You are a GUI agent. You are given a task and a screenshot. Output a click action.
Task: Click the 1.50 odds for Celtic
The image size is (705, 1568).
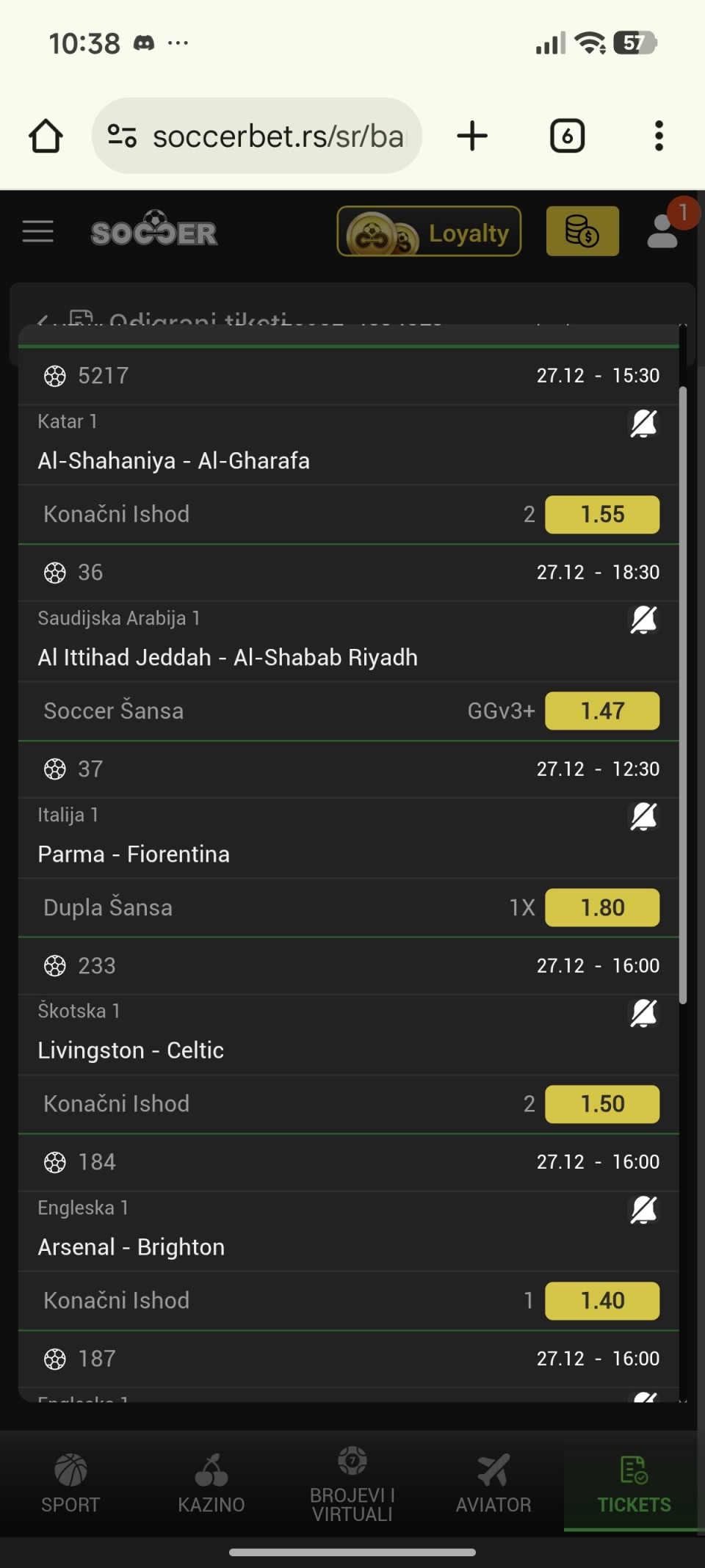coord(602,1104)
